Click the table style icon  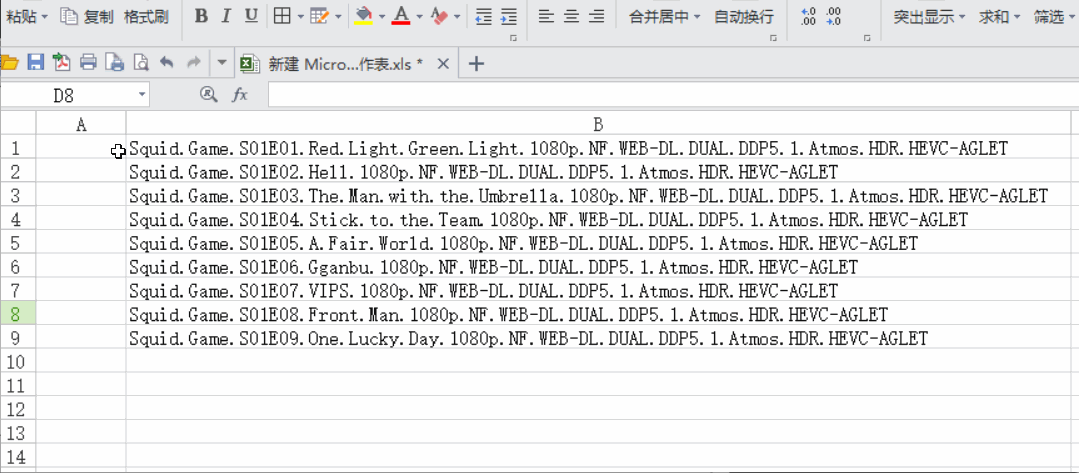coord(319,17)
